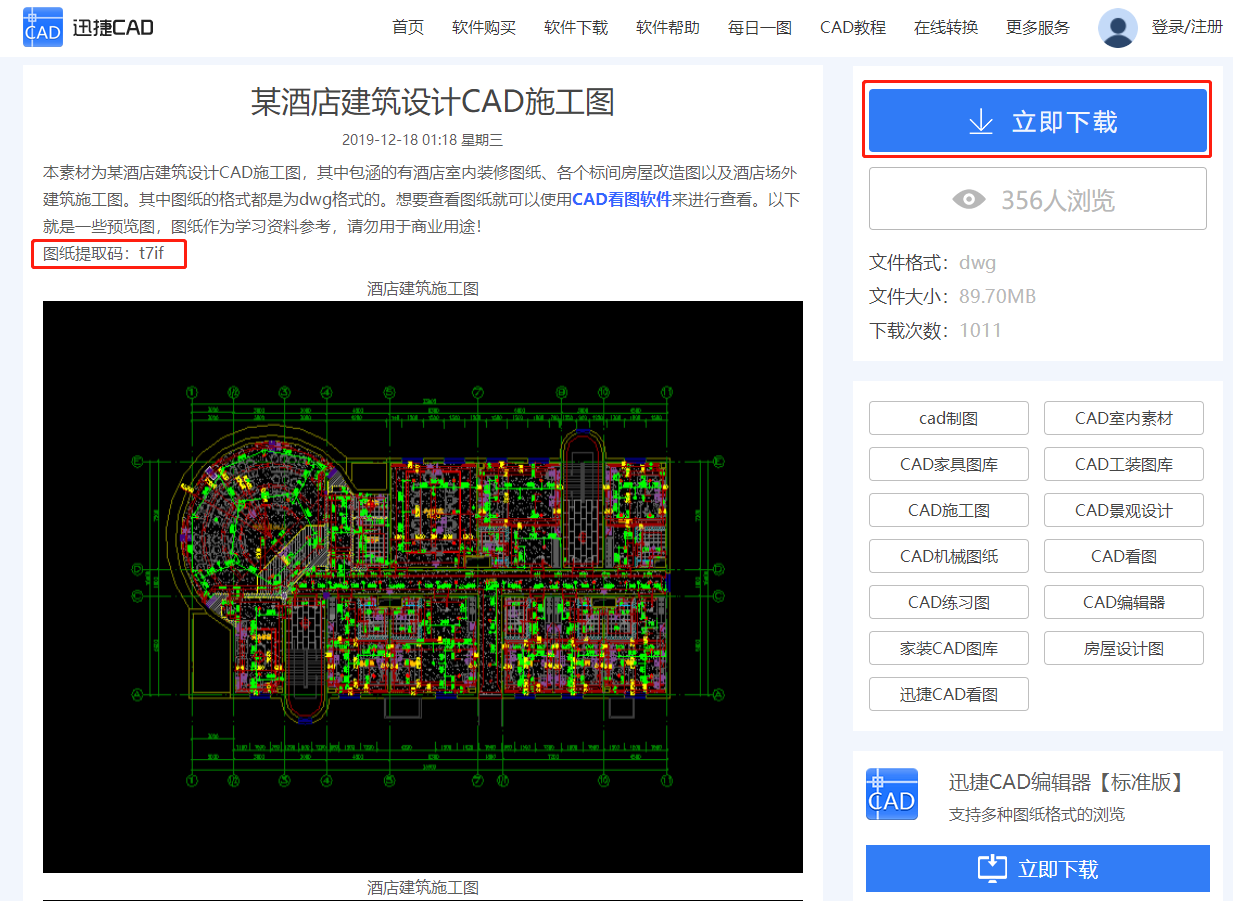Click the 登录/注册 link
The height and width of the screenshot is (901, 1233).
pos(1187,28)
